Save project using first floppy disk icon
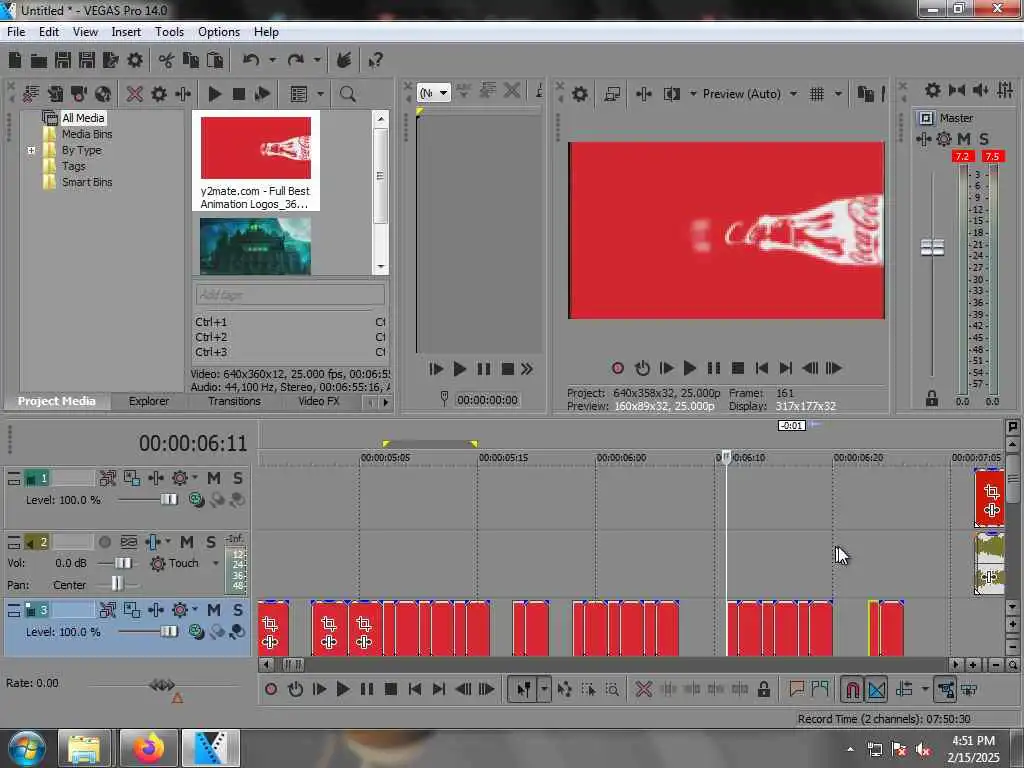Image resolution: width=1024 pixels, height=768 pixels. click(x=63, y=61)
